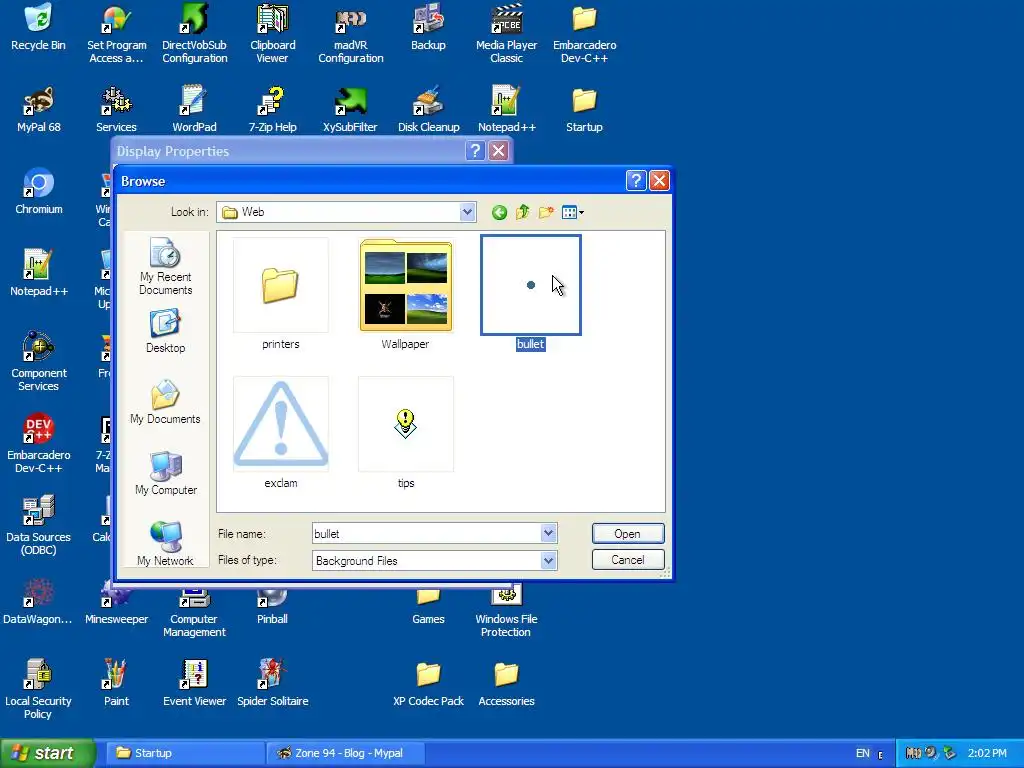Select the Recycle Bin desktop icon

point(39,27)
